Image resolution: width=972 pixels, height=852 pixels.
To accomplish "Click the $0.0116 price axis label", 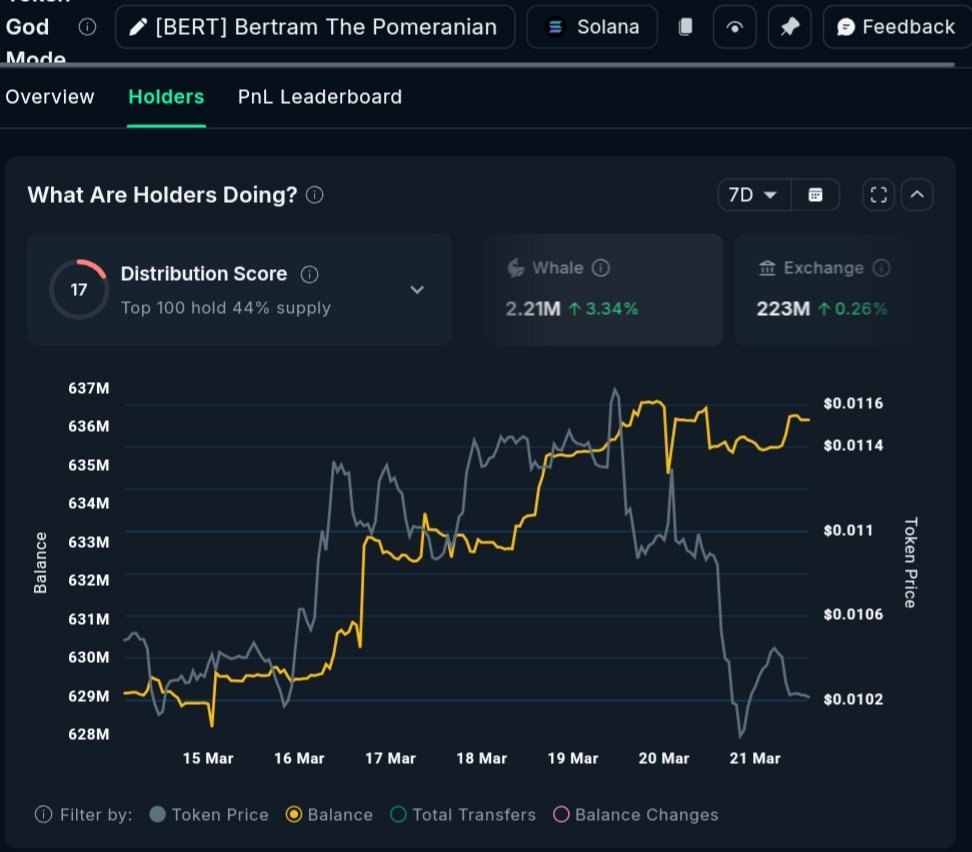I will (853, 404).
